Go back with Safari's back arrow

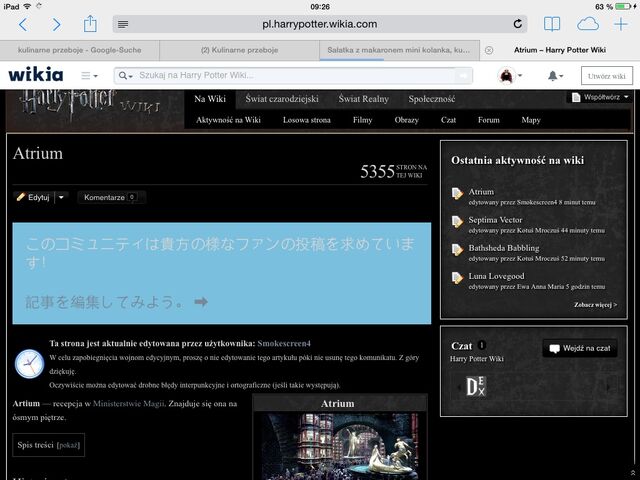(x=23, y=24)
